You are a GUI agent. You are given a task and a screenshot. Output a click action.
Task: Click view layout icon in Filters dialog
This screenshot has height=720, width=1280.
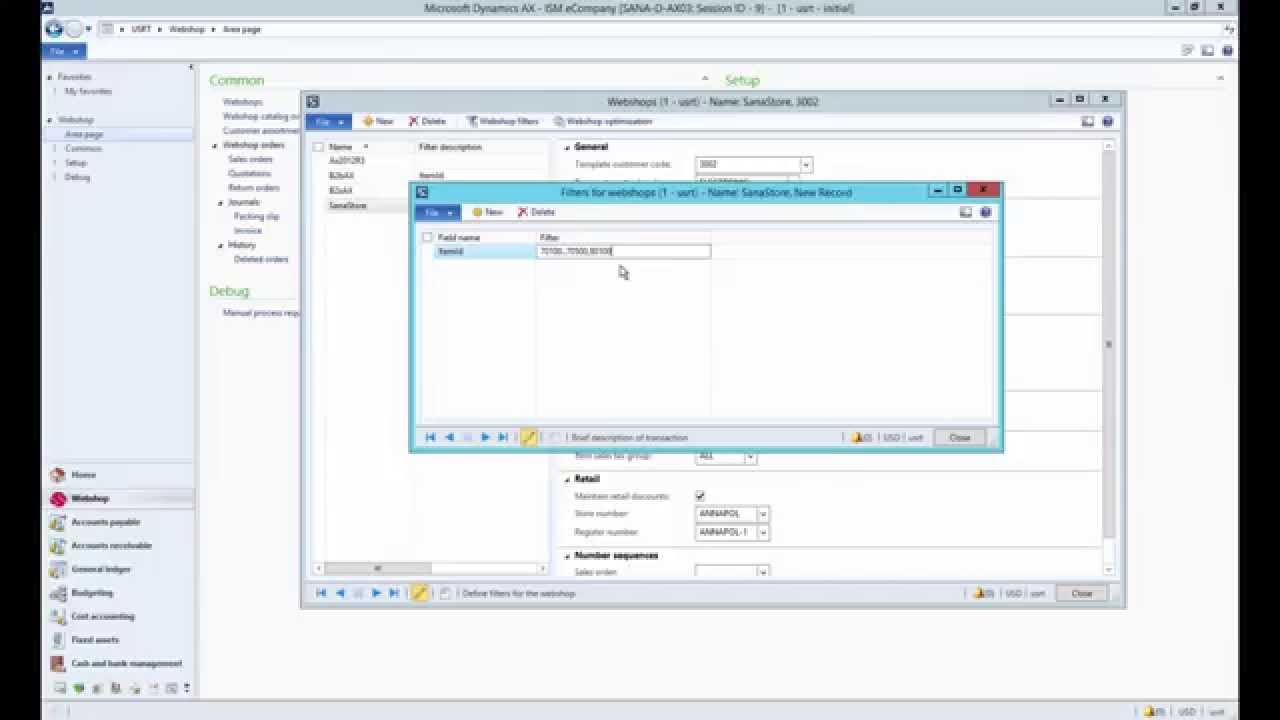(965, 212)
